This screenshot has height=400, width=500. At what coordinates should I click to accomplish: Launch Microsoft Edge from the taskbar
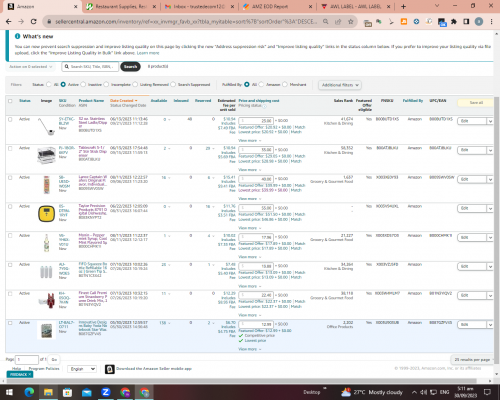(29, 392)
